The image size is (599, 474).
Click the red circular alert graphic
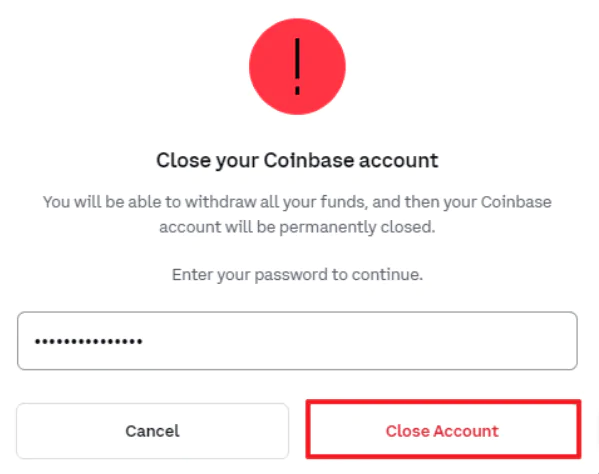(x=297, y=66)
